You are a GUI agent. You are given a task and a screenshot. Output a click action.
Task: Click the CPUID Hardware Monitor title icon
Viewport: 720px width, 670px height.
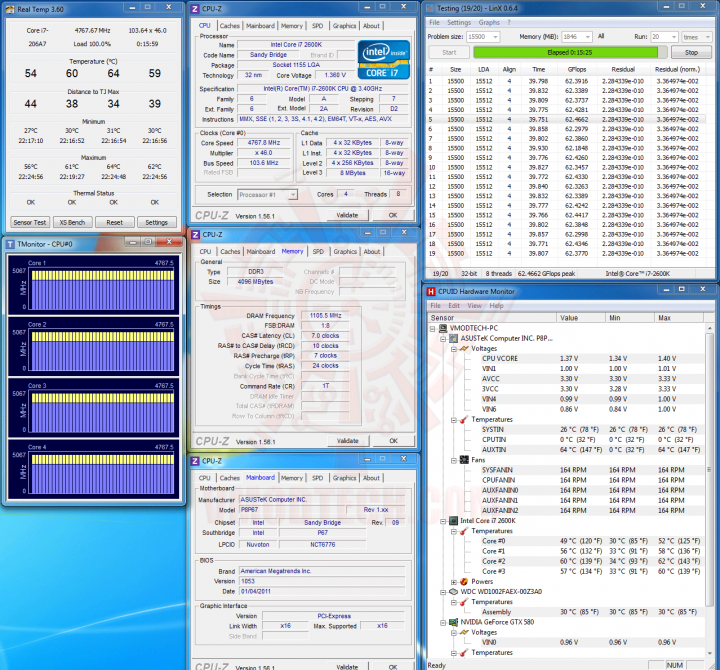coord(431,291)
